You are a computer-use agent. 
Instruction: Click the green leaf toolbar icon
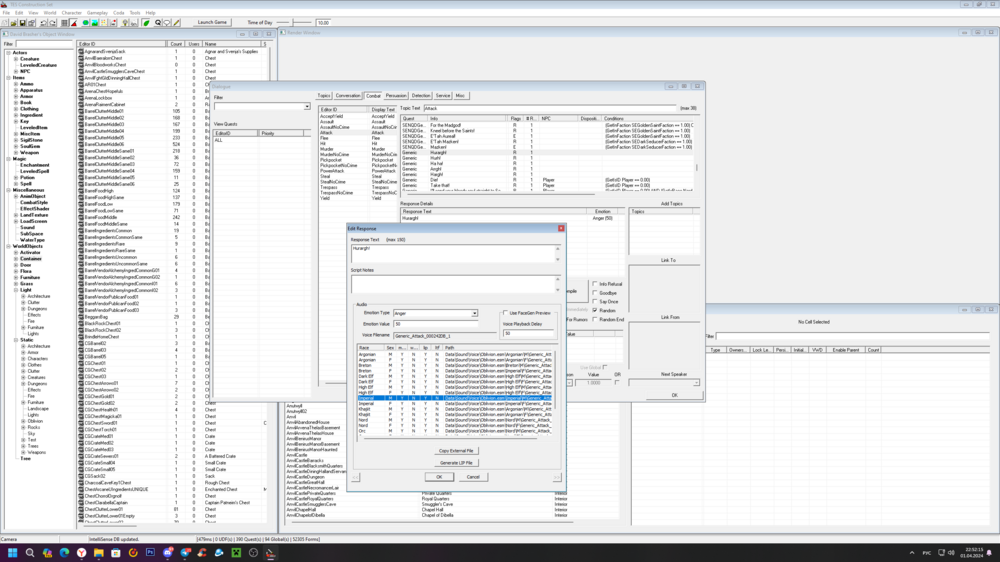[146, 23]
